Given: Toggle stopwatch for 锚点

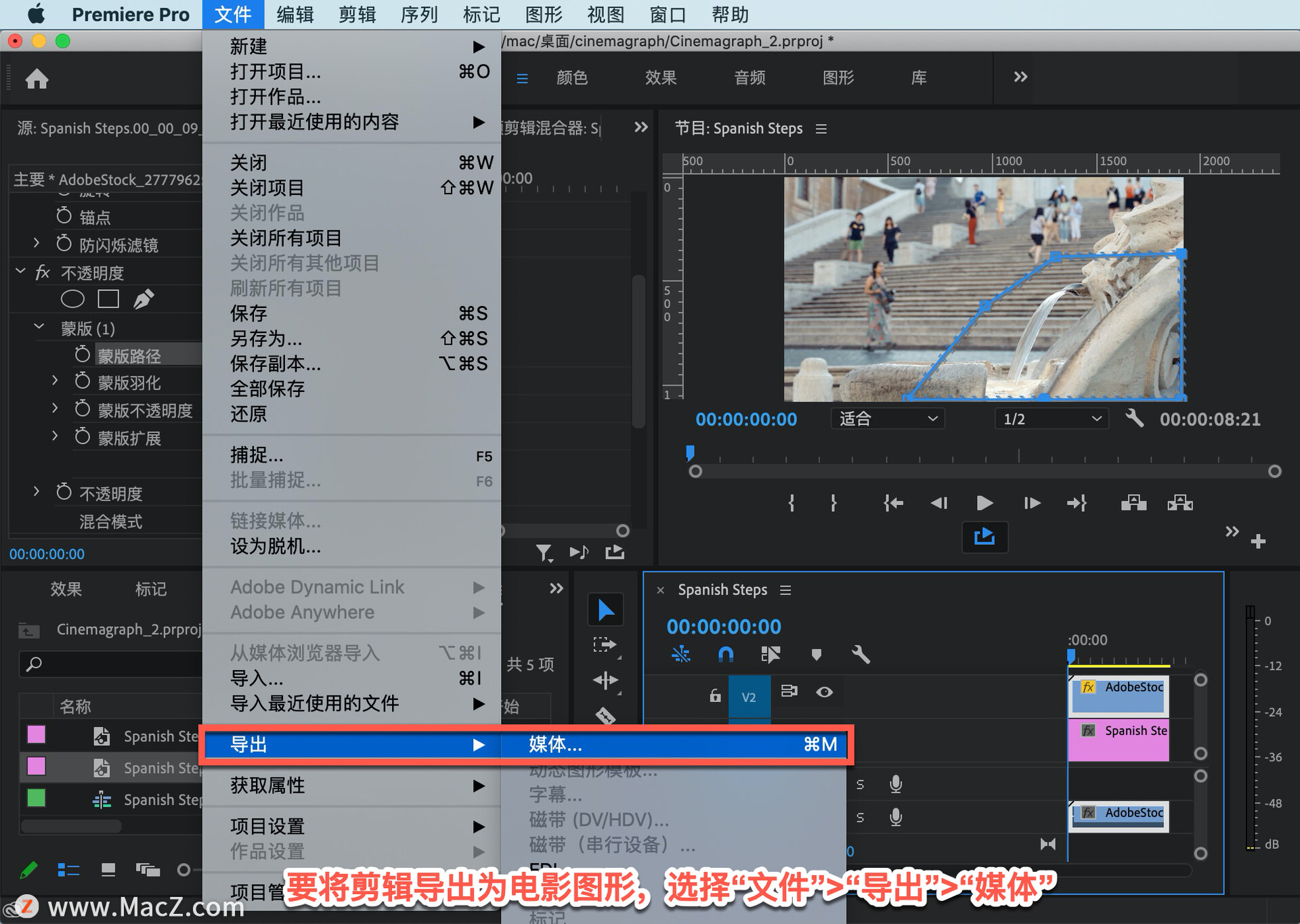Looking at the screenshot, I should coord(64,216).
